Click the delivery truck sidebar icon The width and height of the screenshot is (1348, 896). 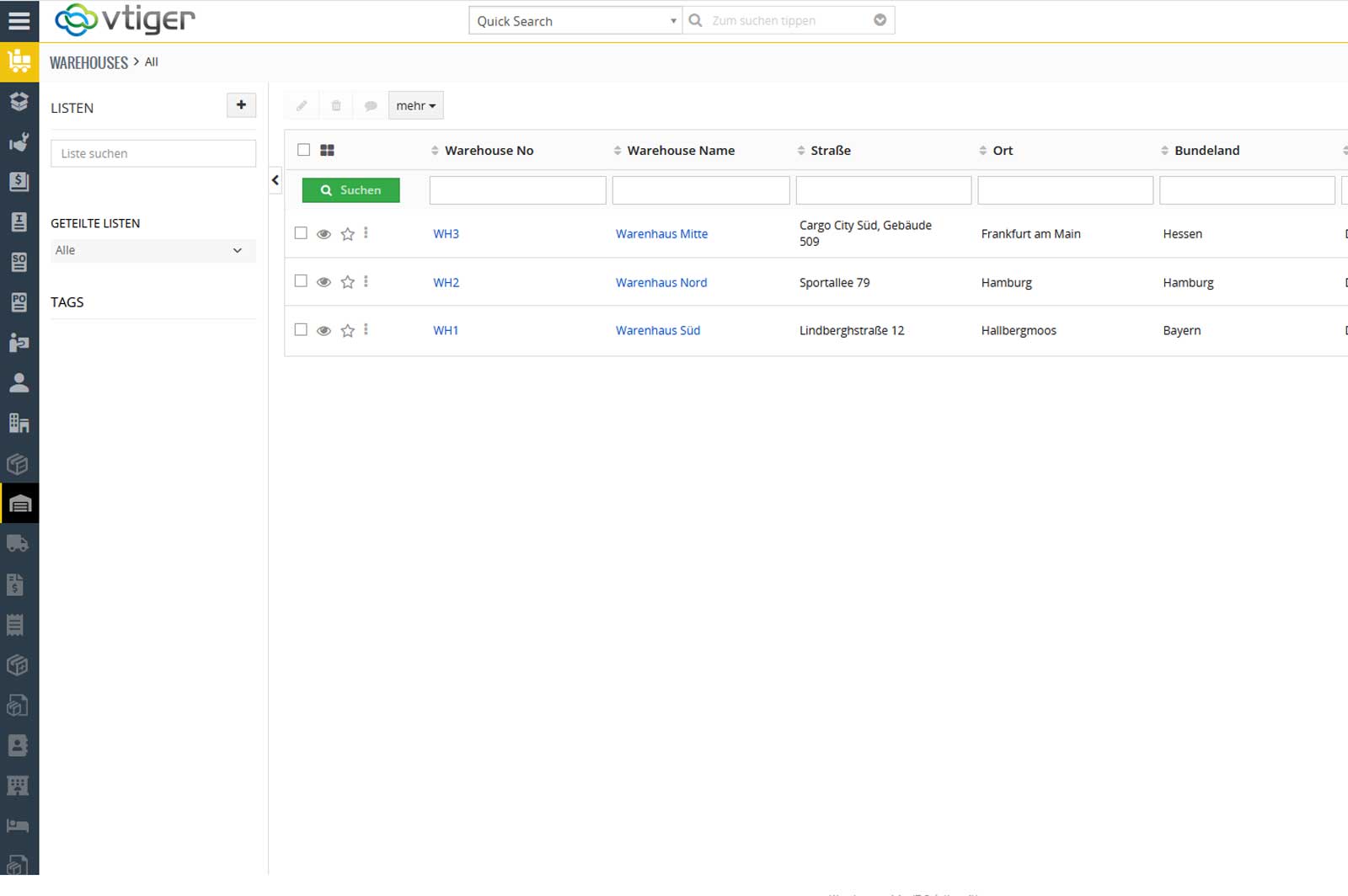point(19,544)
